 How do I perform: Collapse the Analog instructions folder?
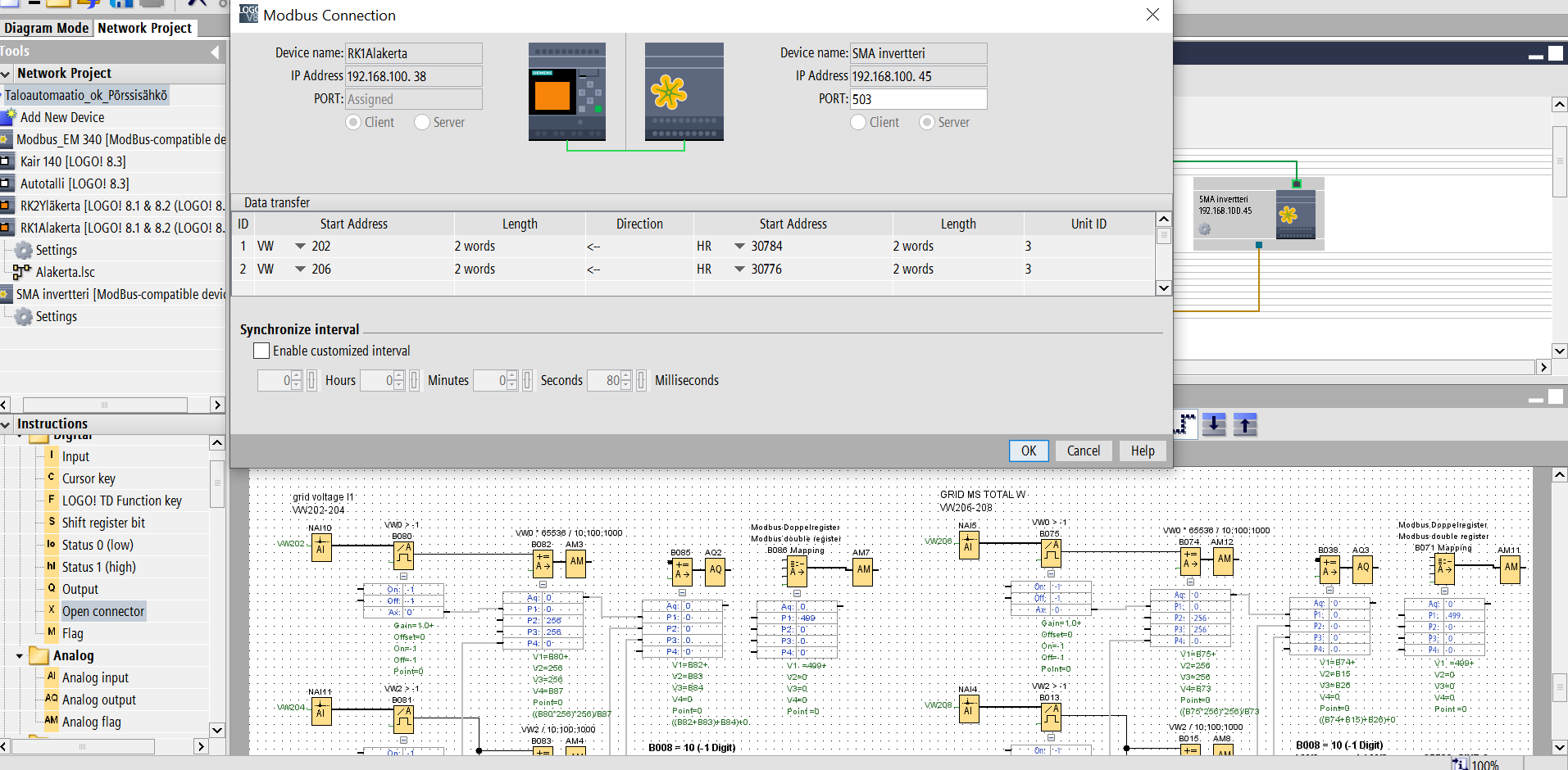click(20, 656)
